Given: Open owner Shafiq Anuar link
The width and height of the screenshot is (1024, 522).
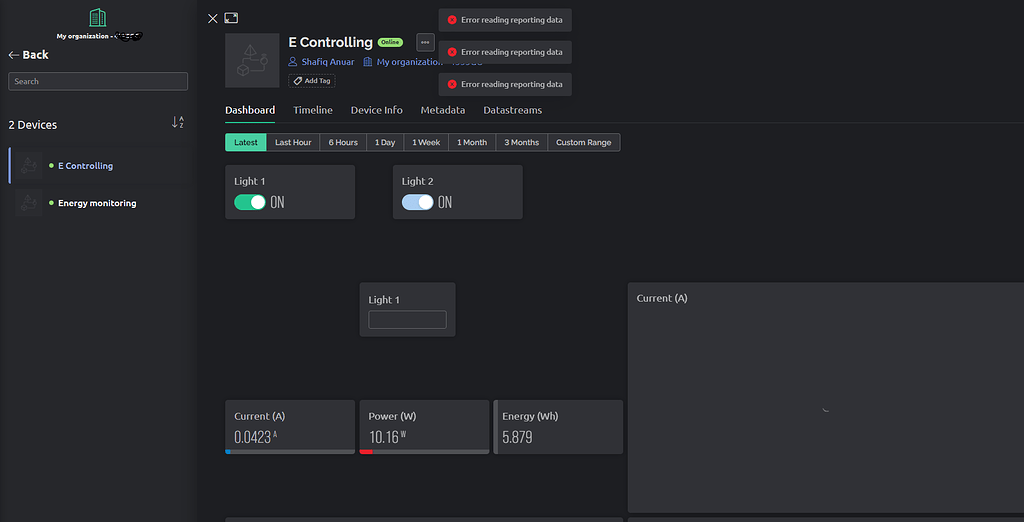Looking at the screenshot, I should tap(328, 62).
